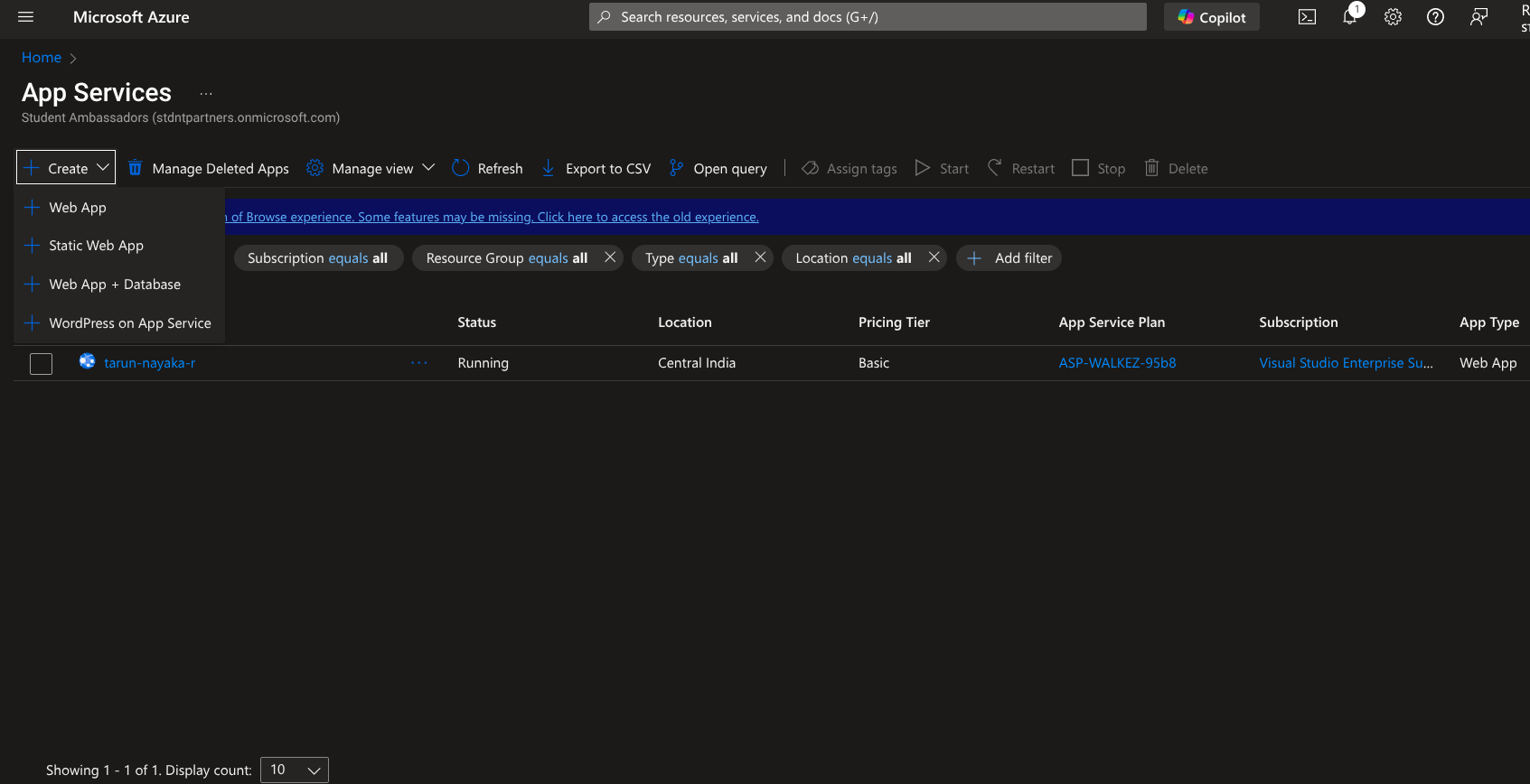The width and height of the screenshot is (1530, 784).
Task: Click the Open query icon
Action: 676,168
